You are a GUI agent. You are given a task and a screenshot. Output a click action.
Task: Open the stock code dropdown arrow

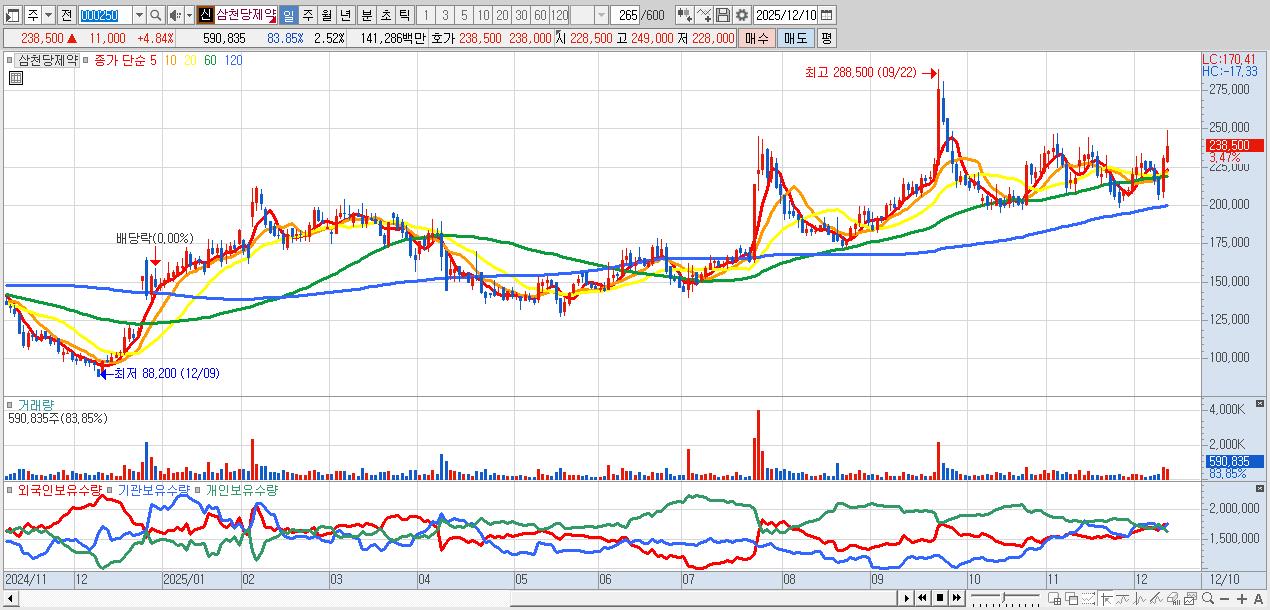coord(139,15)
